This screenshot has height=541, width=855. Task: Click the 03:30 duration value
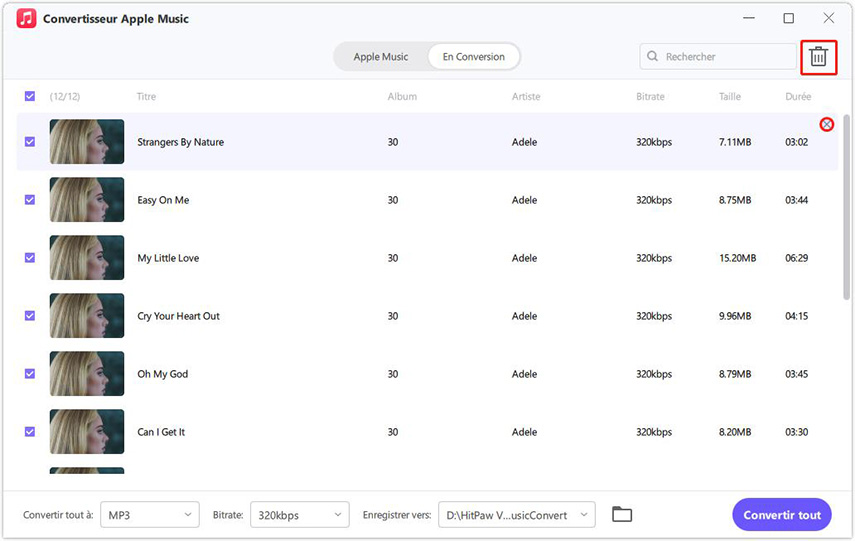click(797, 431)
